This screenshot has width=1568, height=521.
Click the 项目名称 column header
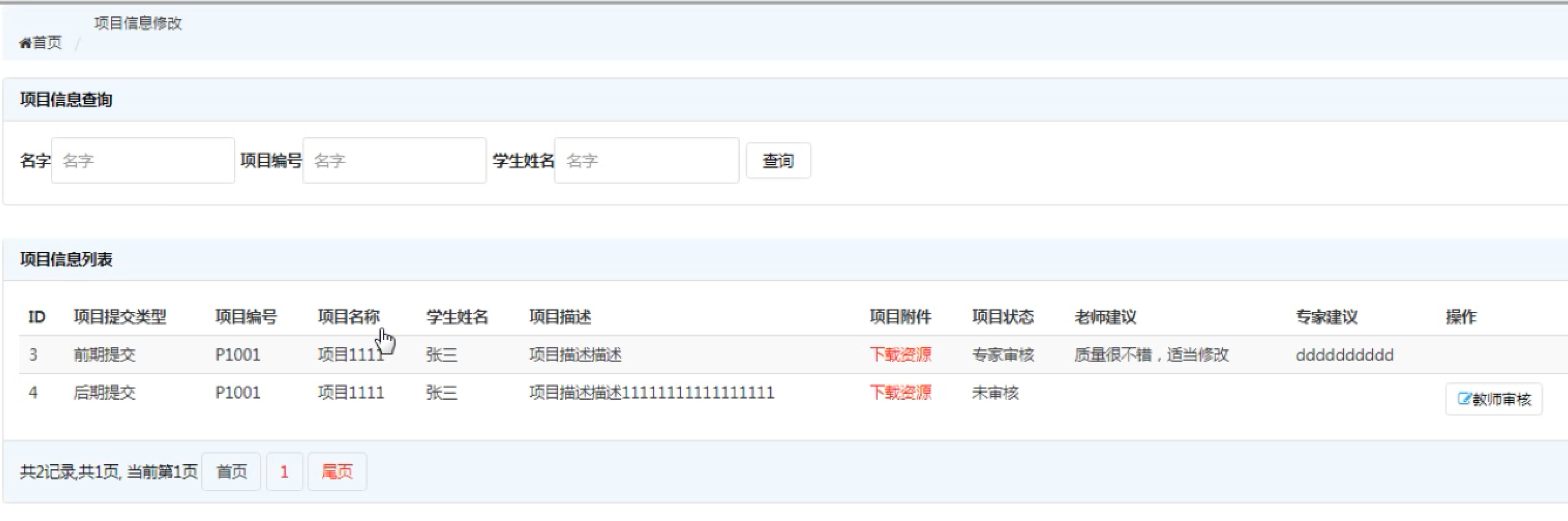coord(349,316)
